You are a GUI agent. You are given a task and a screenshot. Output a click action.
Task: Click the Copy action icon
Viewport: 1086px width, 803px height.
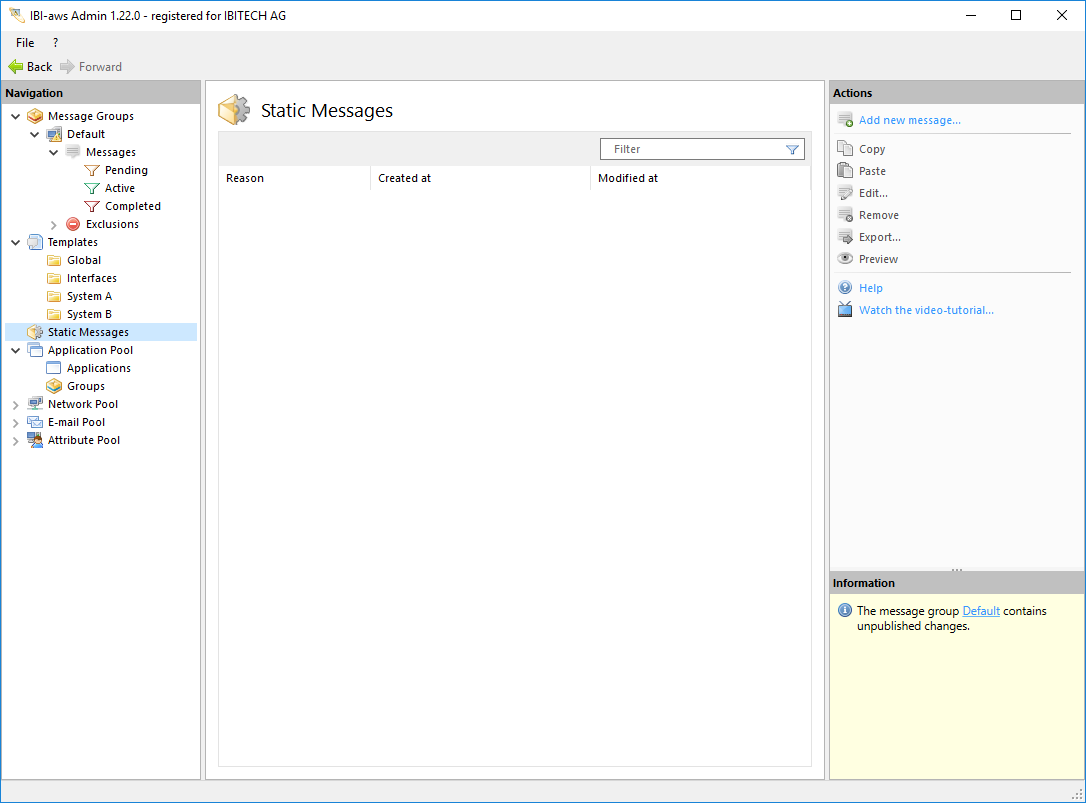click(x=845, y=149)
